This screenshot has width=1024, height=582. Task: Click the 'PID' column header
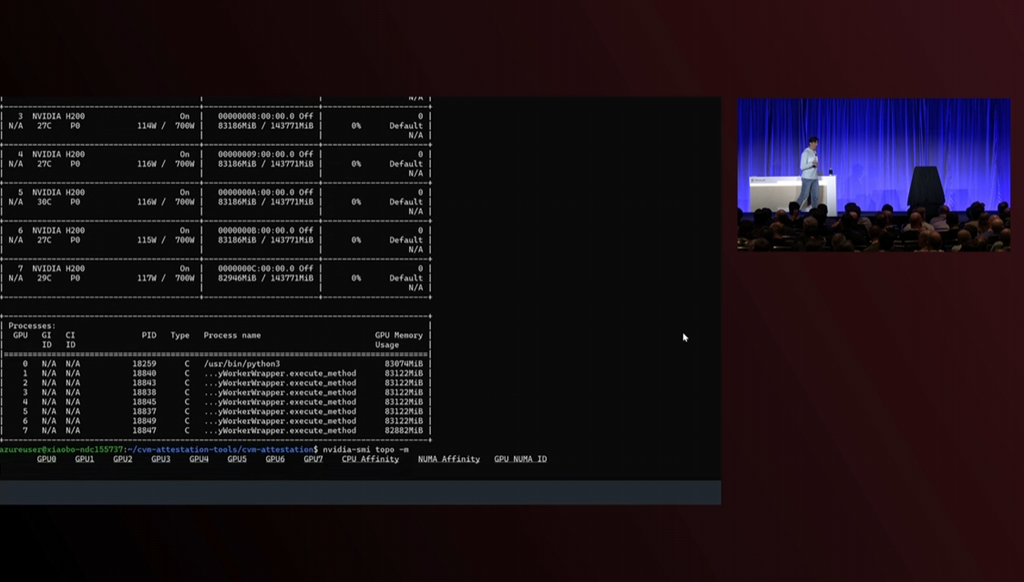[149, 335]
